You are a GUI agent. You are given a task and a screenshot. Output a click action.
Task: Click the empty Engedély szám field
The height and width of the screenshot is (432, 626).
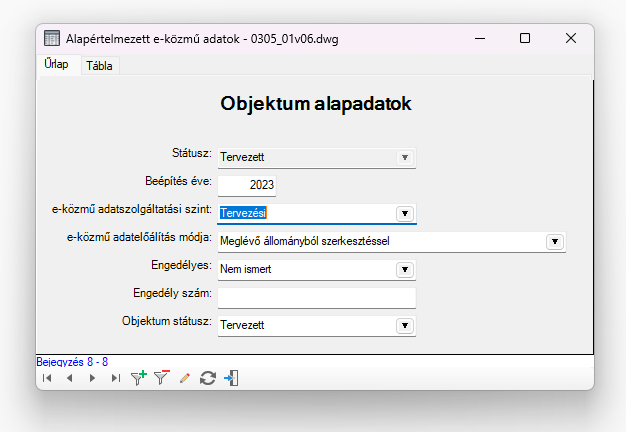tap(317, 297)
